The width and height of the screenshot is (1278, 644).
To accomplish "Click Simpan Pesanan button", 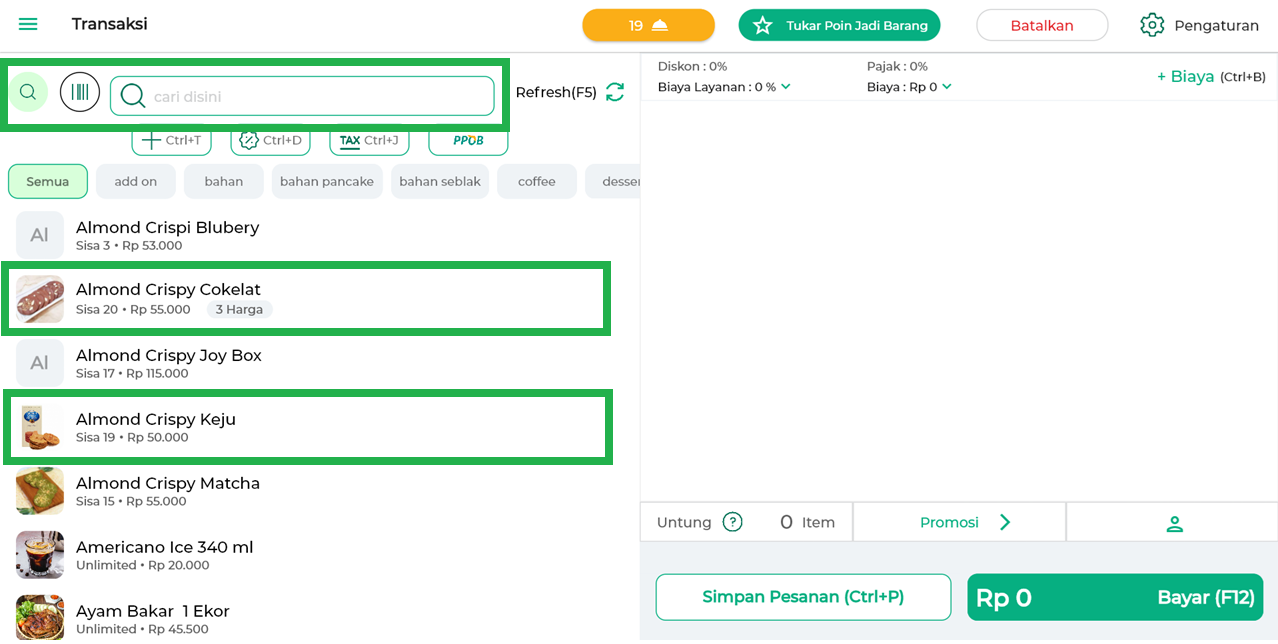I will point(803,597).
